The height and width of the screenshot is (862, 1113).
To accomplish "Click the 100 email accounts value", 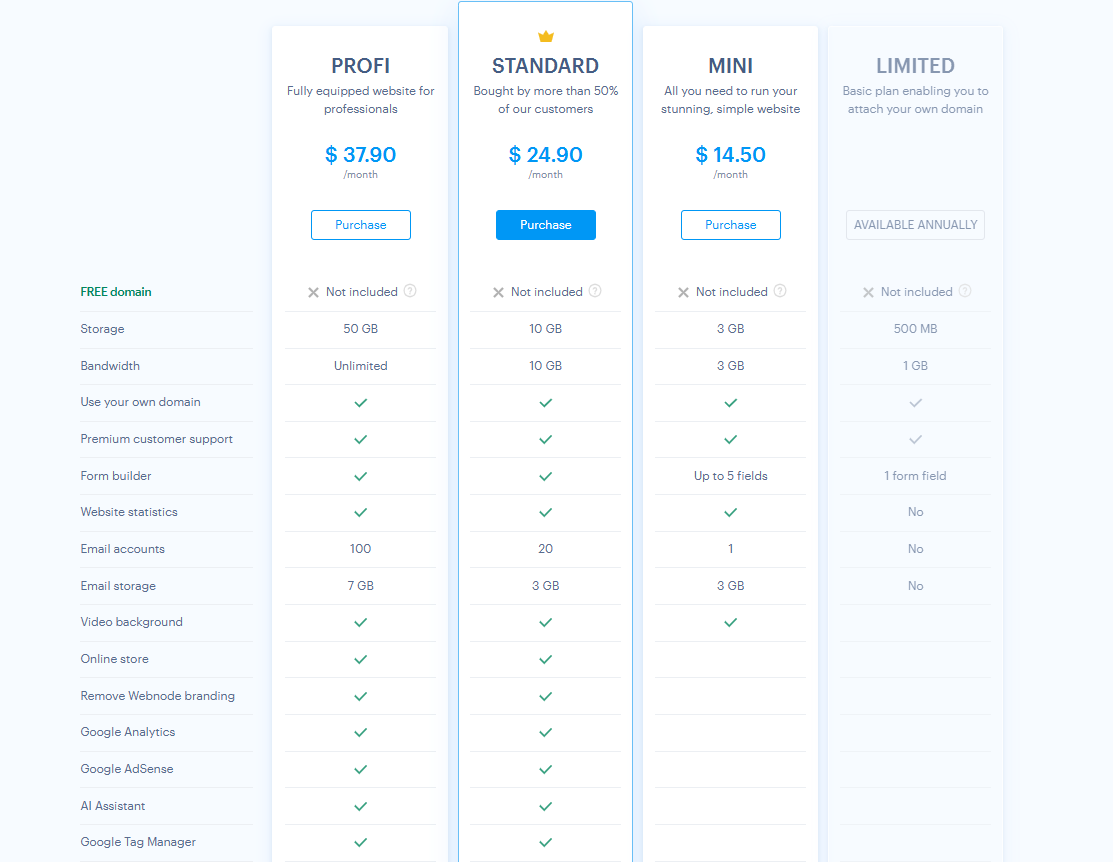I will pyautogui.click(x=361, y=549).
